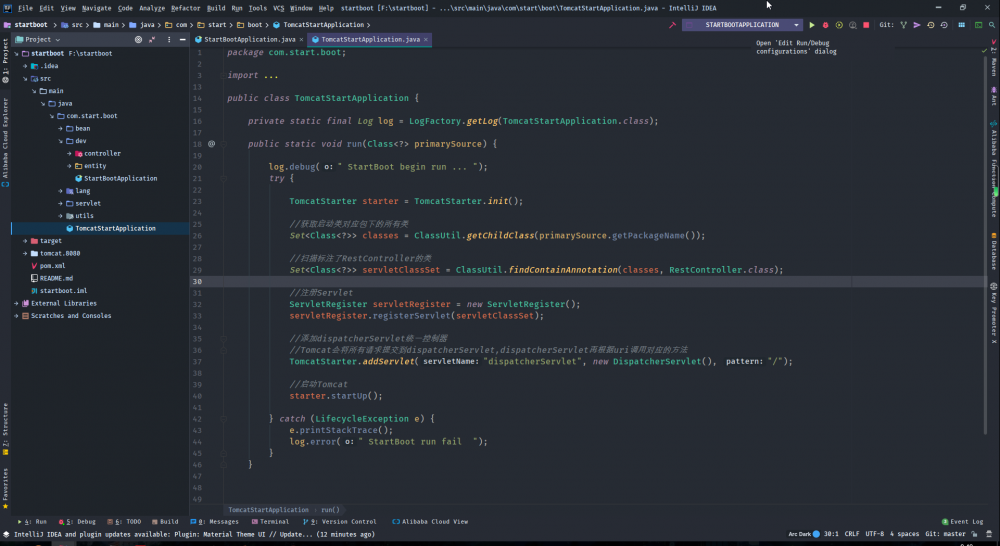Open the Refactor menu
Screen dimensions: 1000x546
pos(185,8)
